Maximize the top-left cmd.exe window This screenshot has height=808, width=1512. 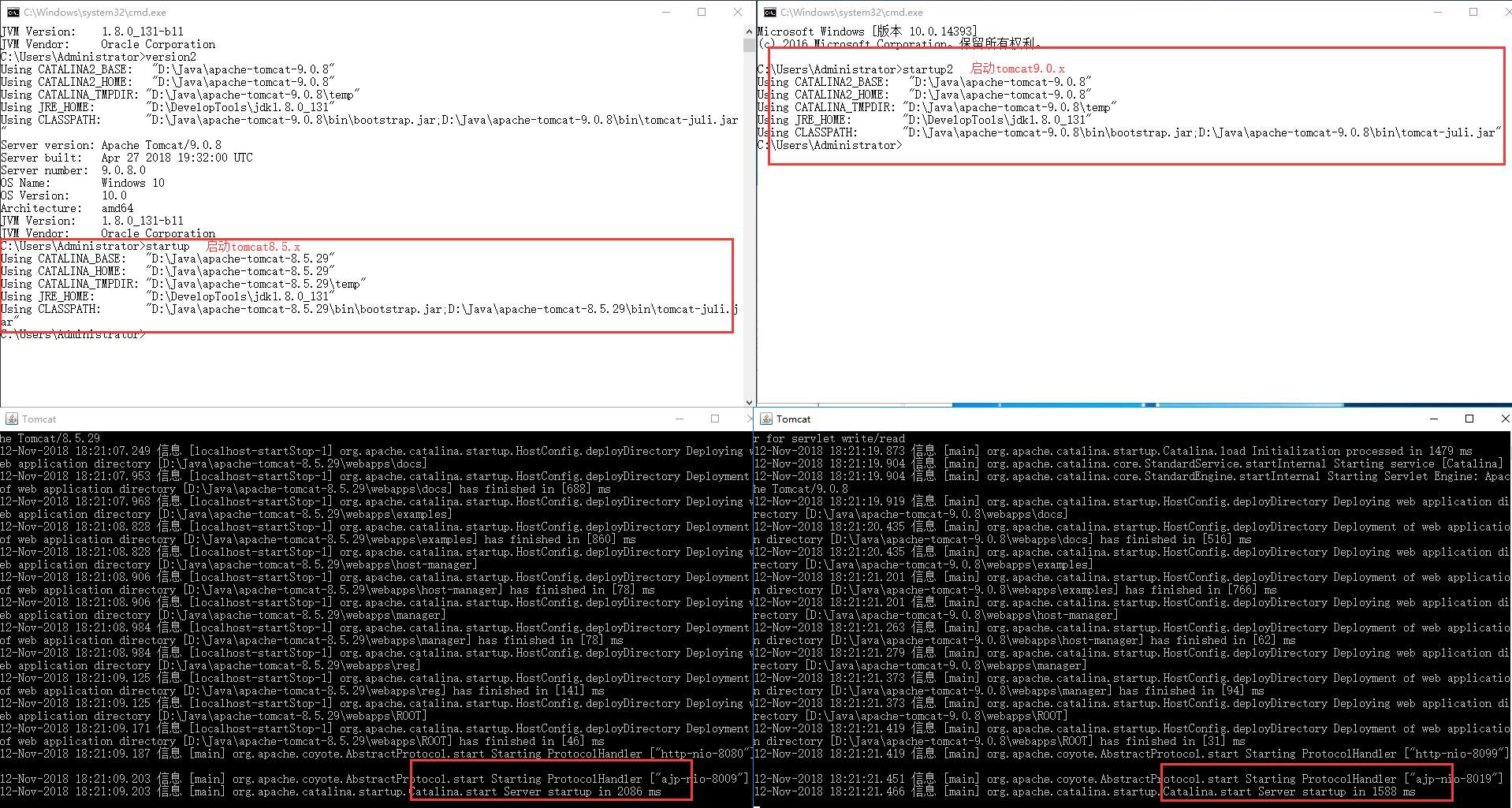[702, 12]
